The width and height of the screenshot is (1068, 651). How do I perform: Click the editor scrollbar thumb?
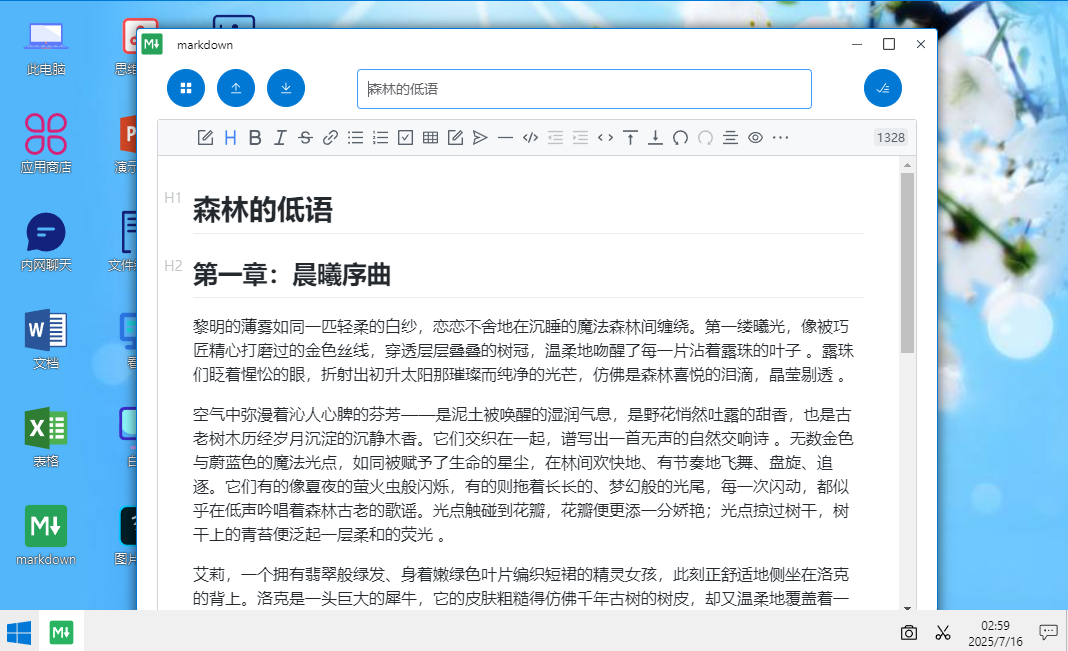(x=907, y=263)
